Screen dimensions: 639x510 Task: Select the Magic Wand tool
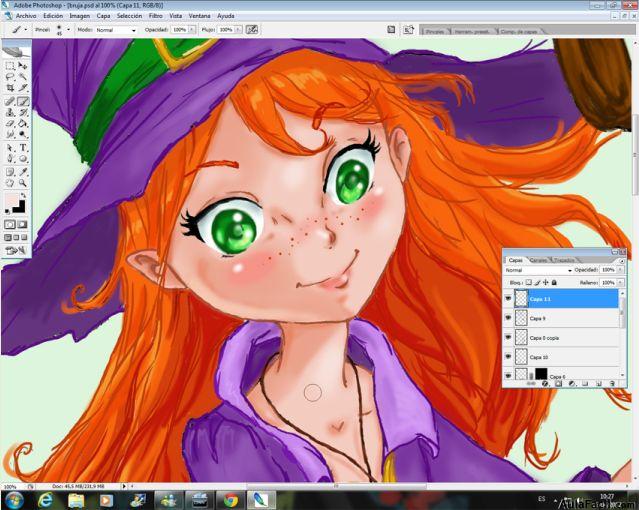[23, 77]
